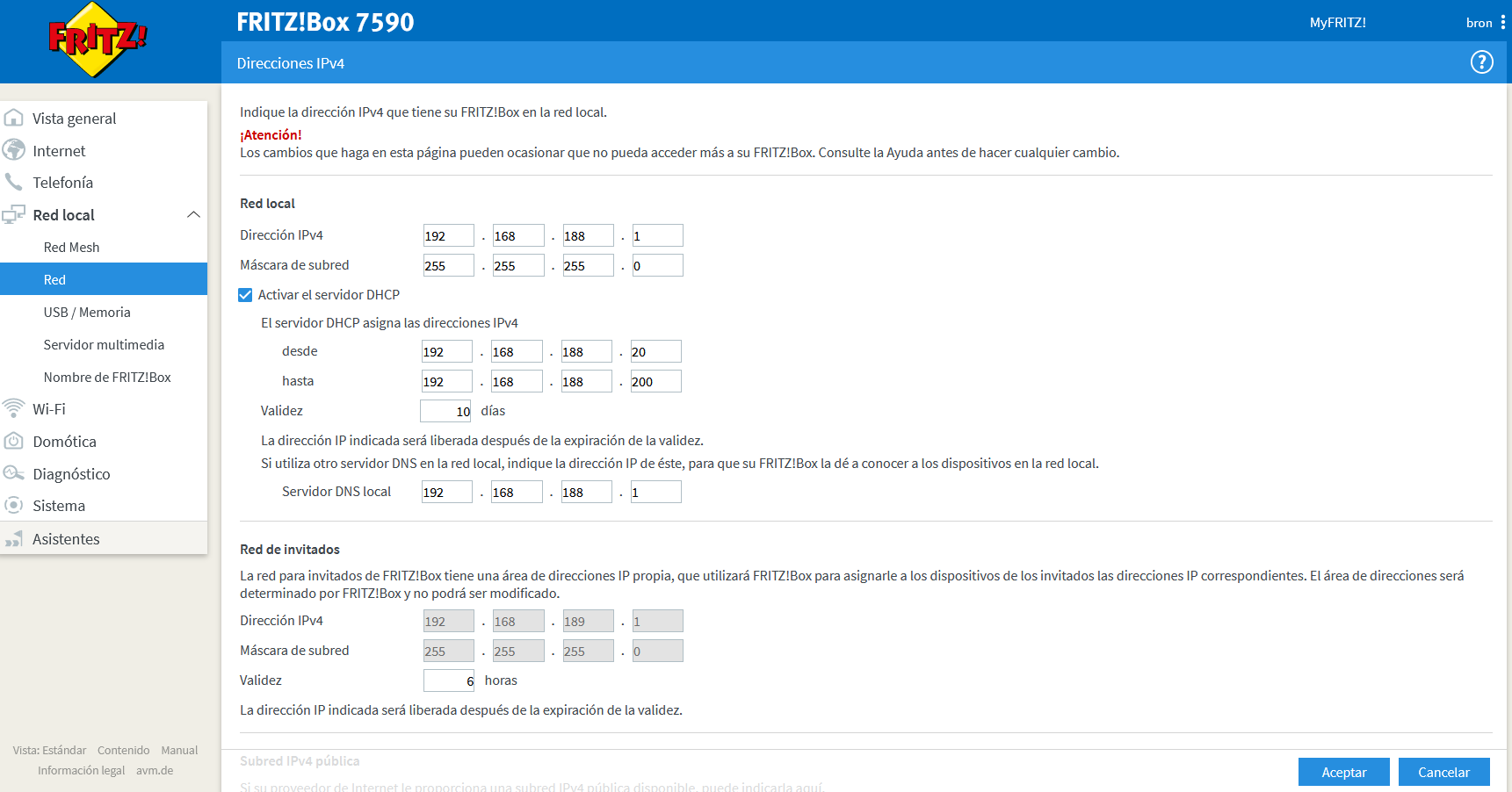1512x792 pixels.
Task: Click the Telefonía phone icon
Action: (13, 182)
